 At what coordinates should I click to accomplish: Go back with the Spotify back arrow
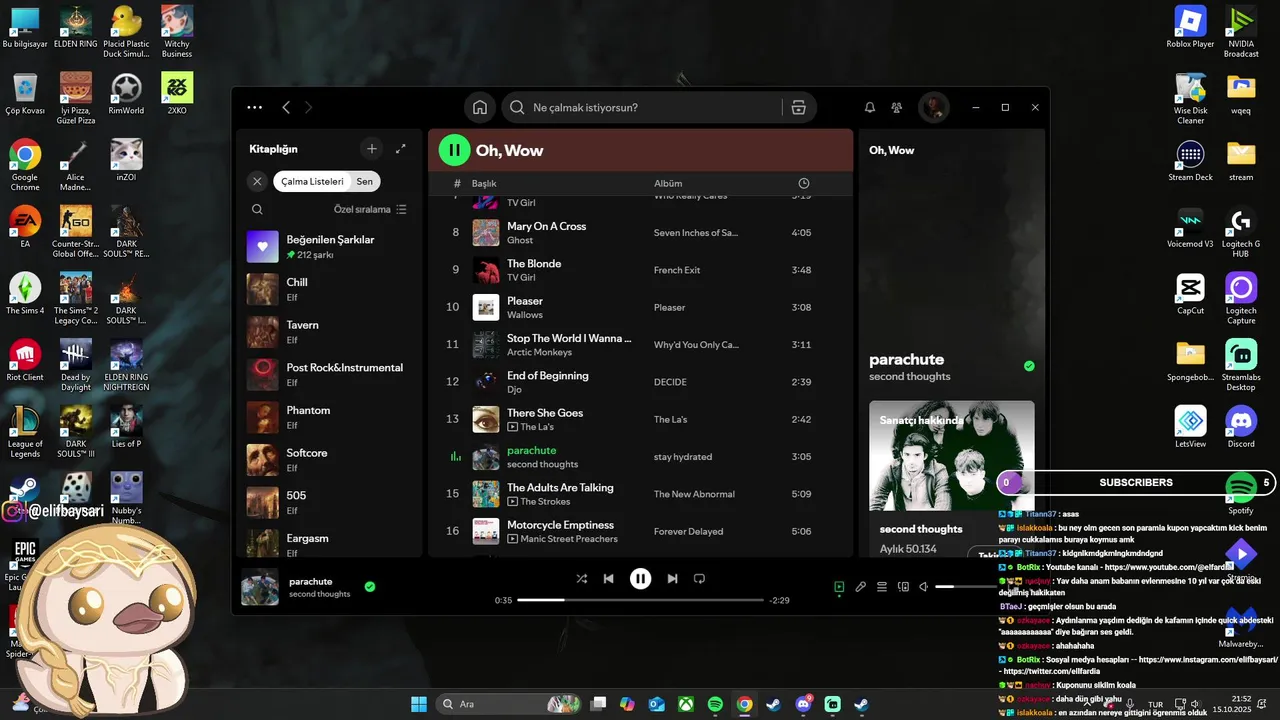click(286, 107)
